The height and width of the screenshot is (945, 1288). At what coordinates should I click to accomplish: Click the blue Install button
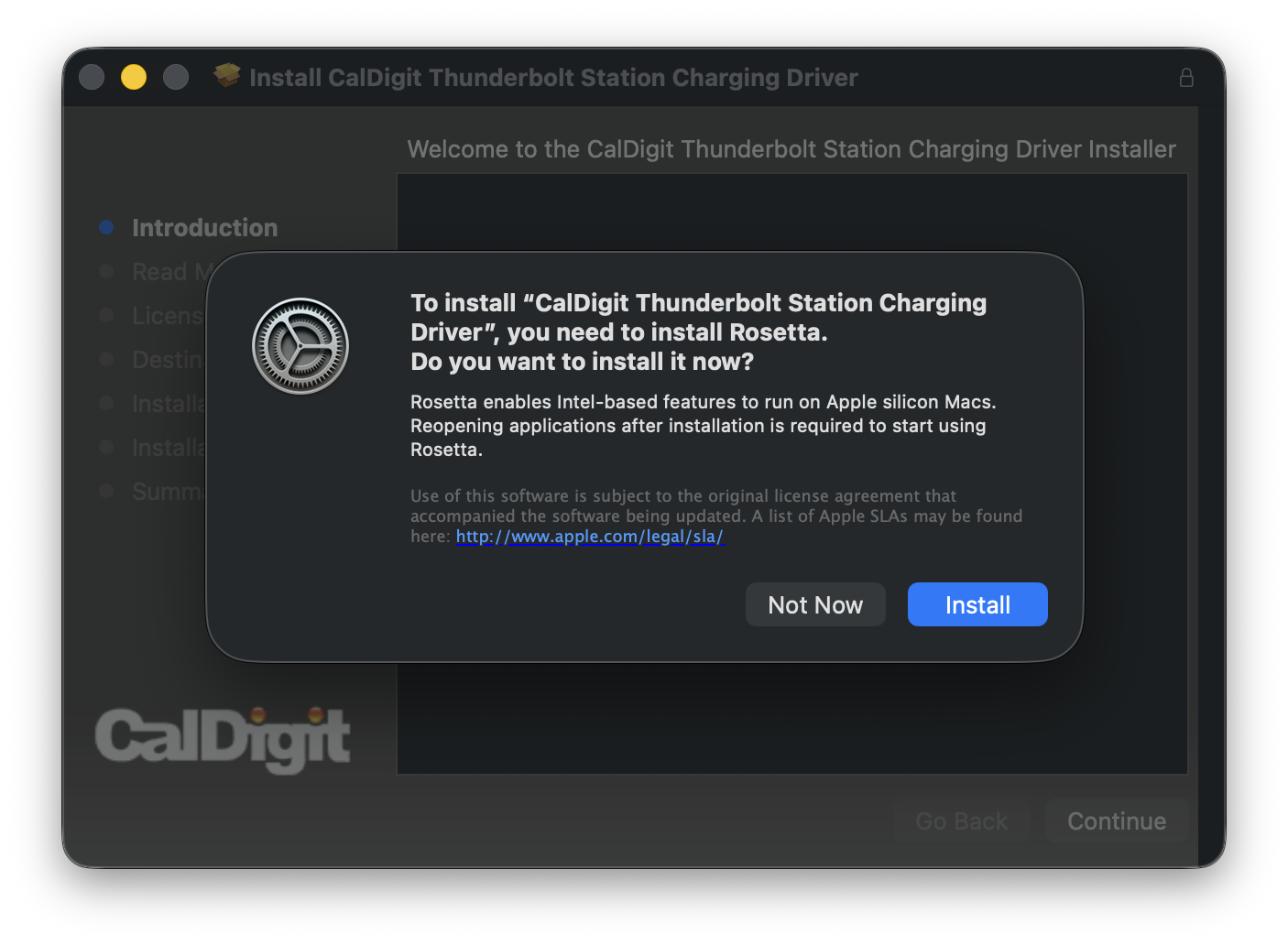point(977,604)
